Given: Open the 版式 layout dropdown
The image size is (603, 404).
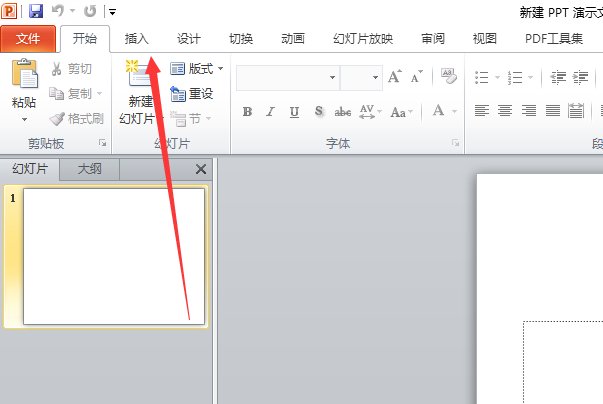Looking at the screenshot, I should (x=197, y=69).
